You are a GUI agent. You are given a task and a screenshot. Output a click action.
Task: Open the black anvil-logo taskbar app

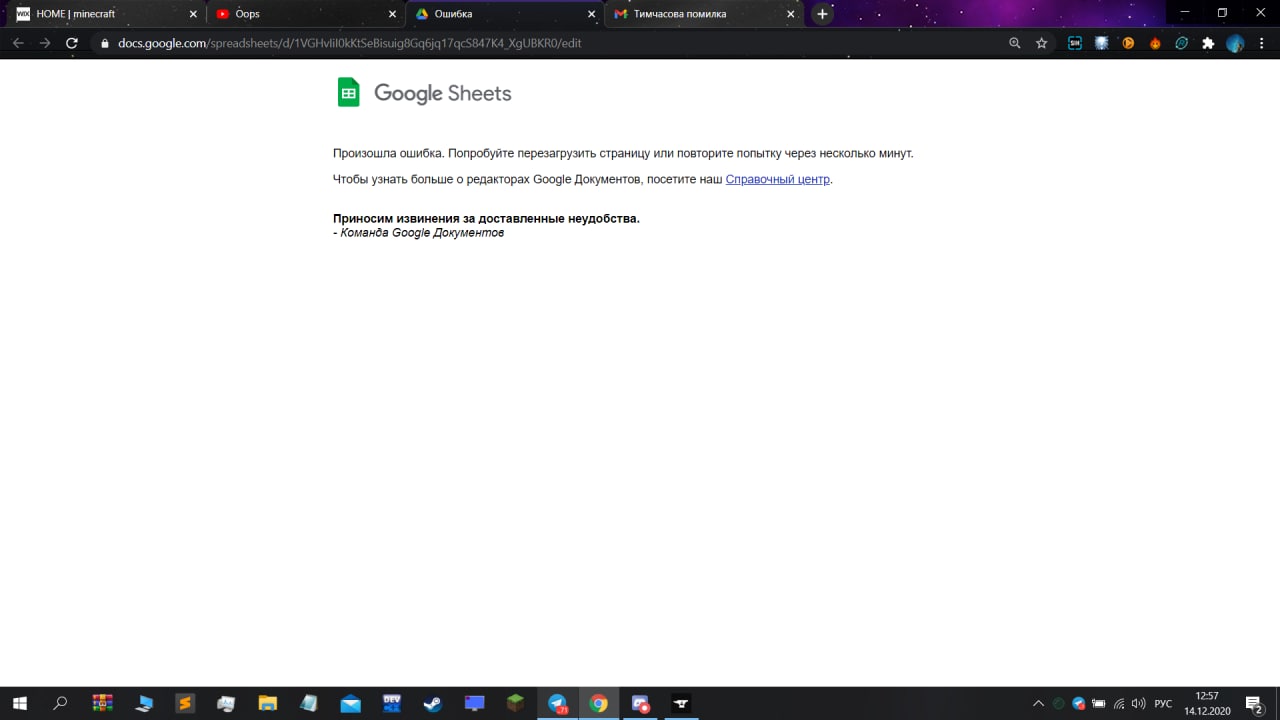pyautogui.click(x=681, y=703)
